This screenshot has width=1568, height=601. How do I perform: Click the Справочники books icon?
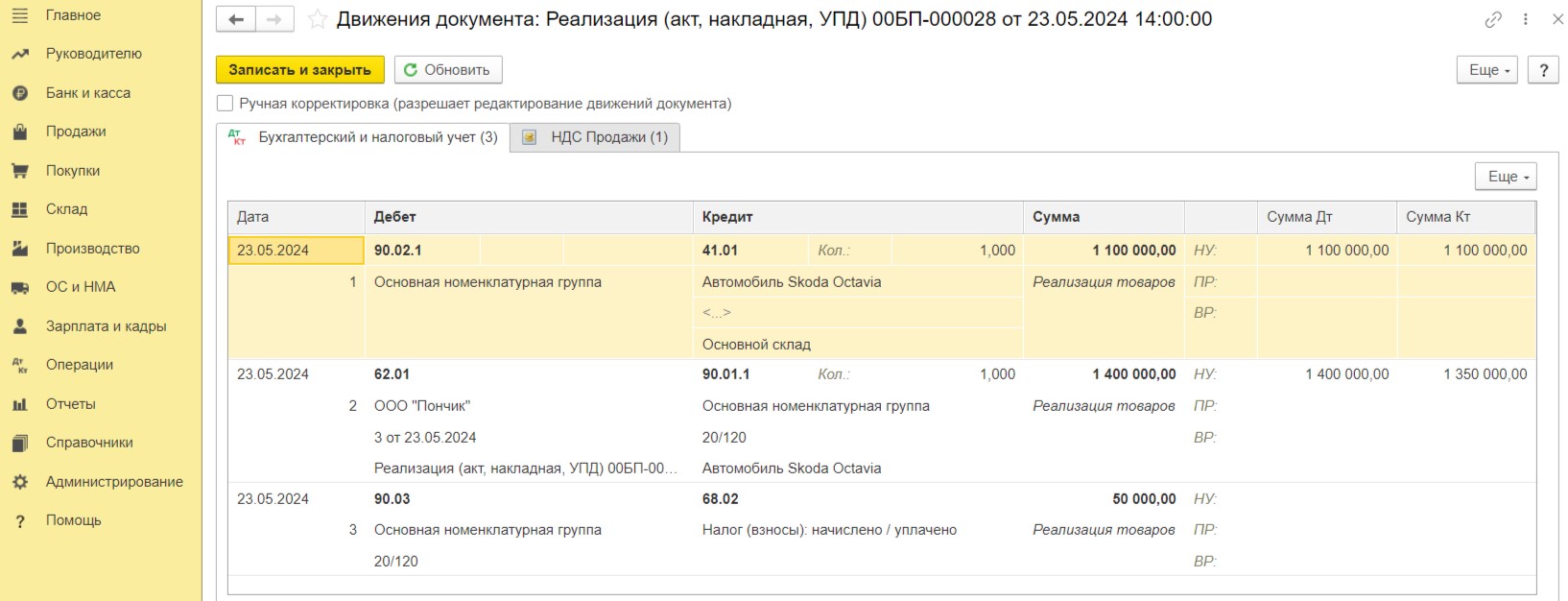click(x=19, y=443)
